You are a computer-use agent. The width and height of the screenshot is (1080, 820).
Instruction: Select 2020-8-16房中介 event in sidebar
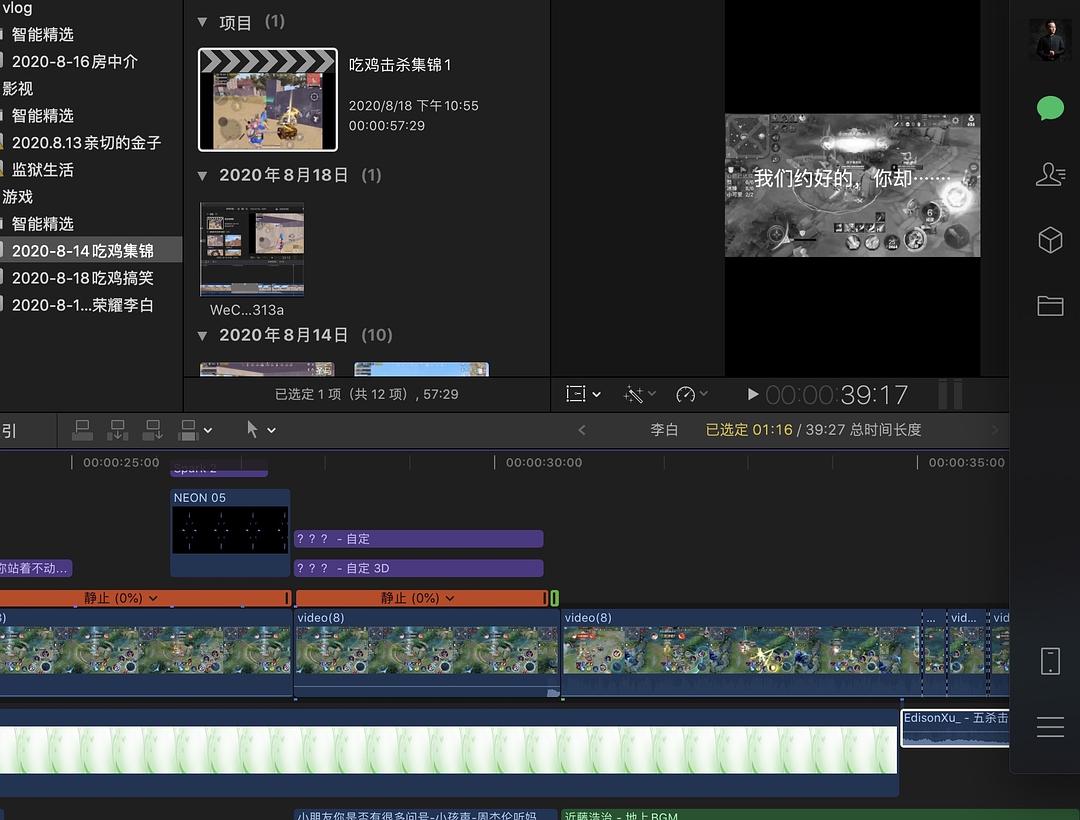coord(74,62)
